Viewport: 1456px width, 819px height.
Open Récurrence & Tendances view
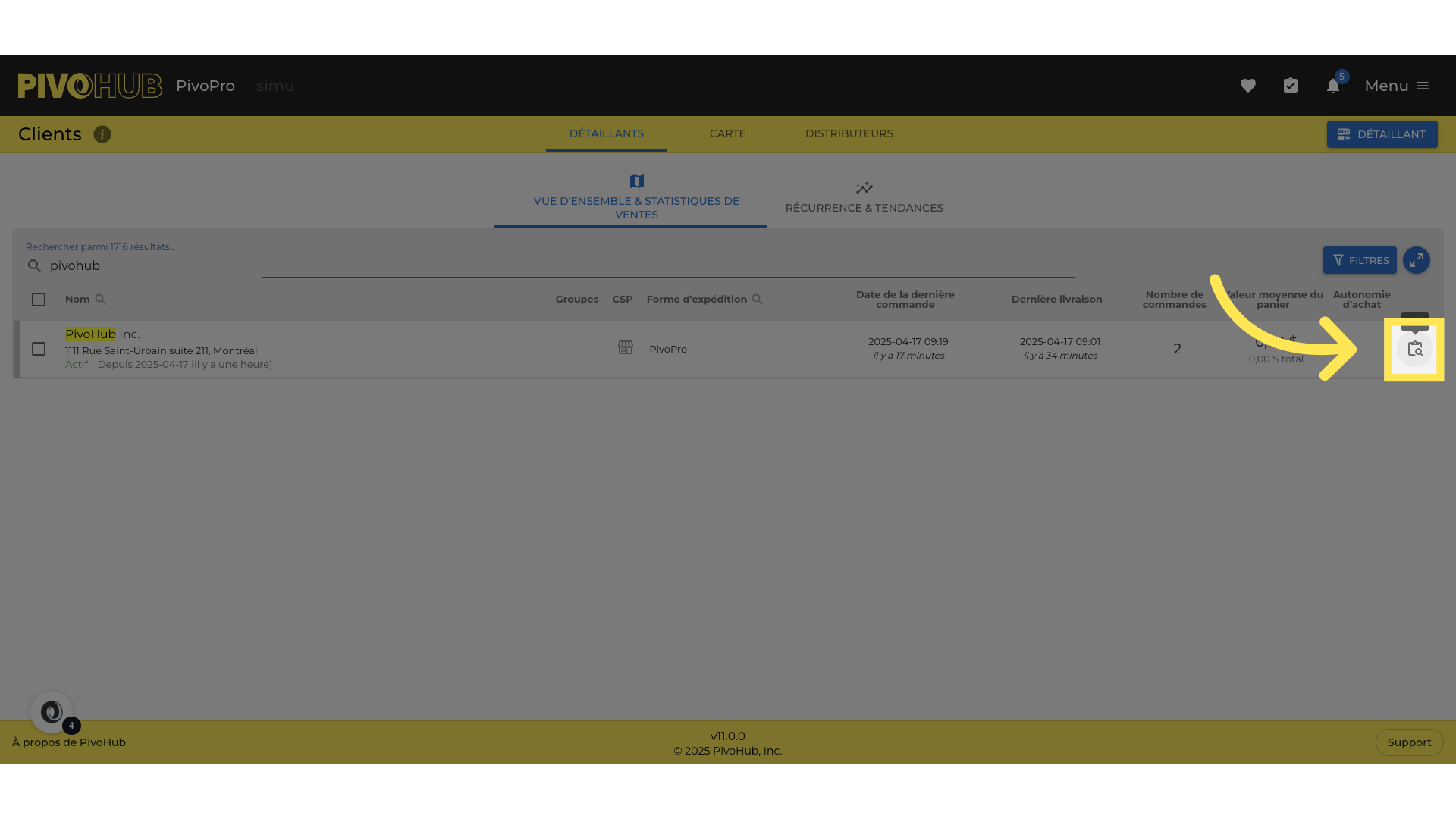coord(864,198)
